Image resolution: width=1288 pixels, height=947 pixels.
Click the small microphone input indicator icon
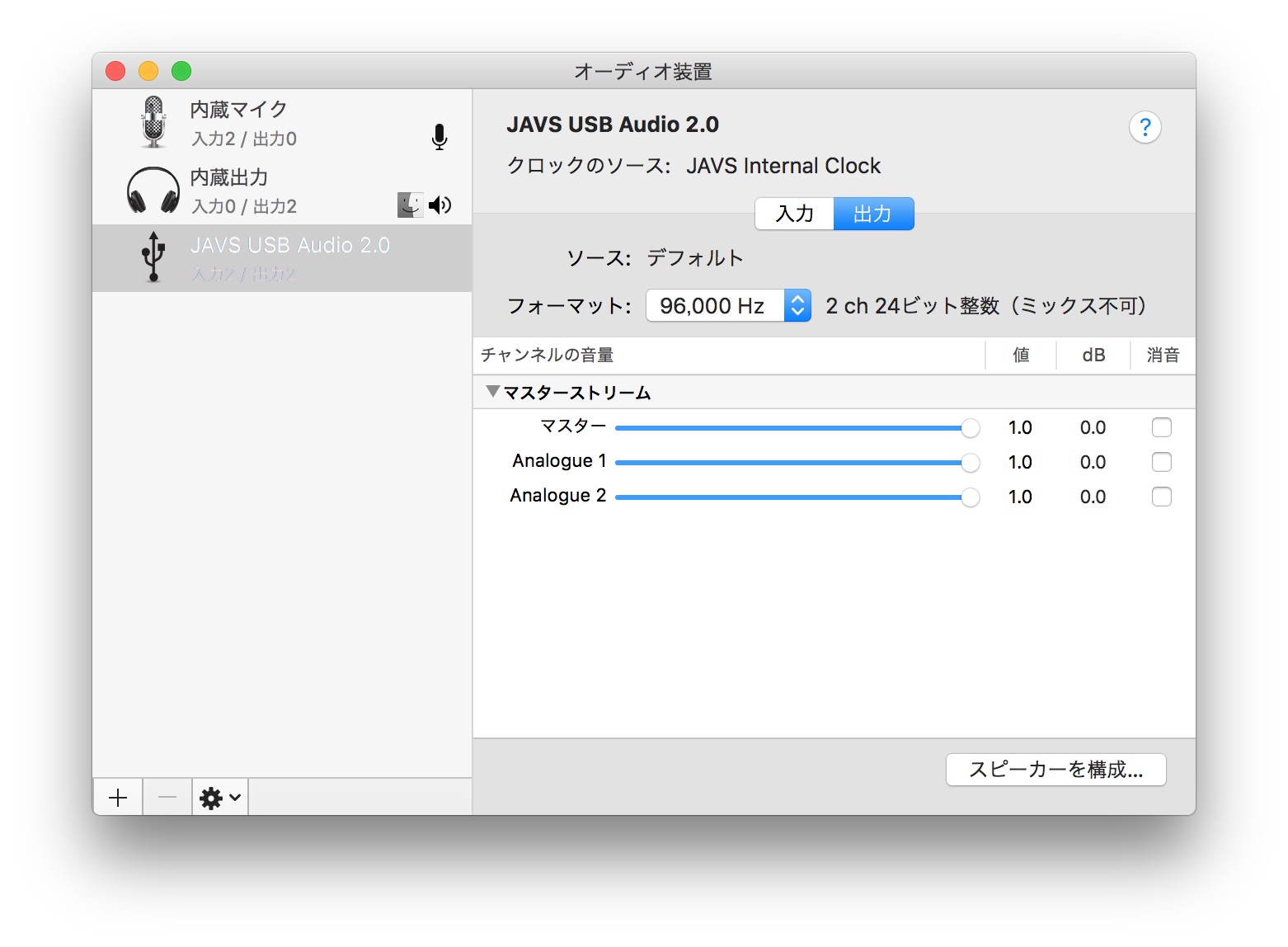440,137
